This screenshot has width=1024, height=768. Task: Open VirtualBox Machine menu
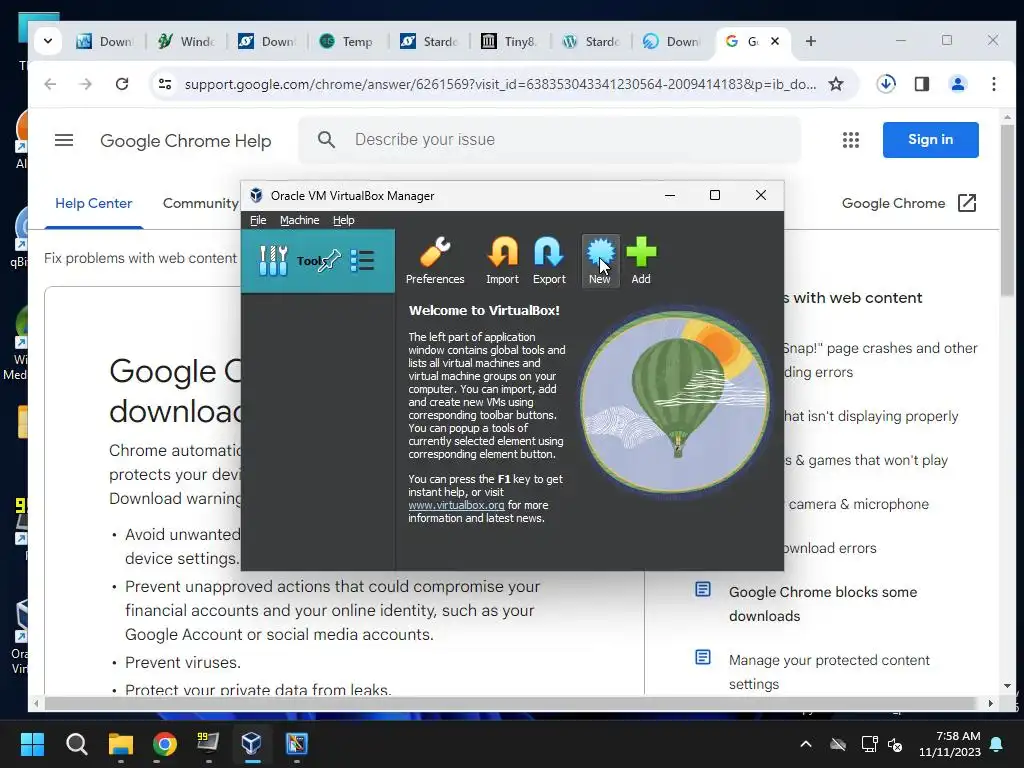click(x=300, y=220)
